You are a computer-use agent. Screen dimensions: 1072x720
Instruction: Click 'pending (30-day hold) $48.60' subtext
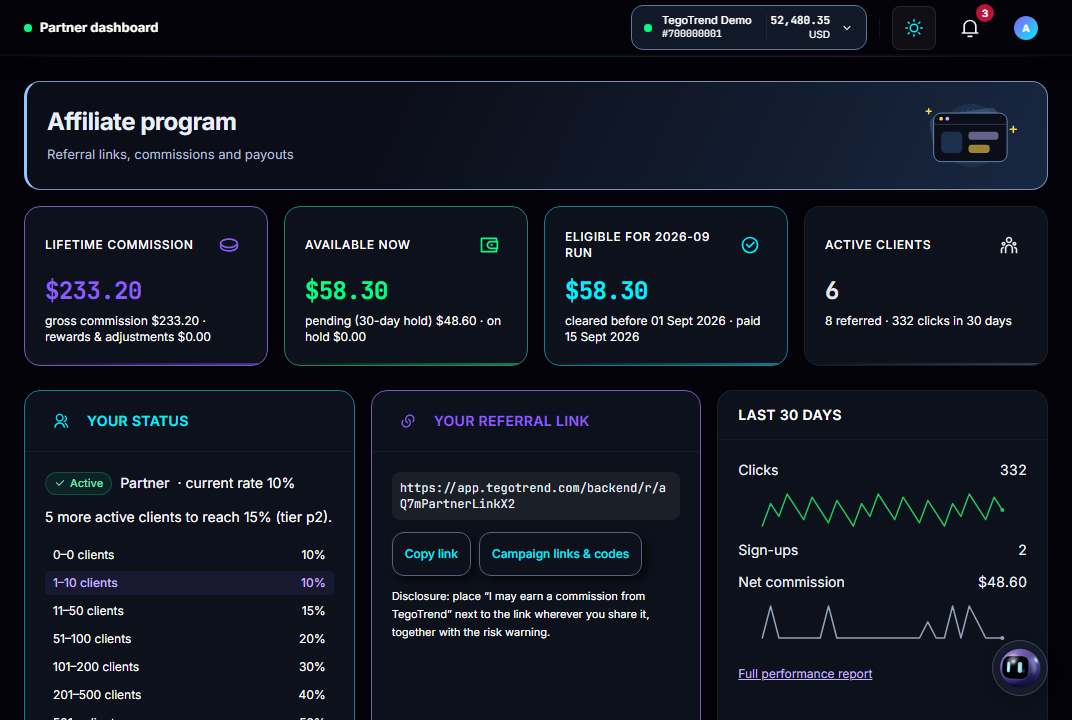pyautogui.click(x=403, y=329)
